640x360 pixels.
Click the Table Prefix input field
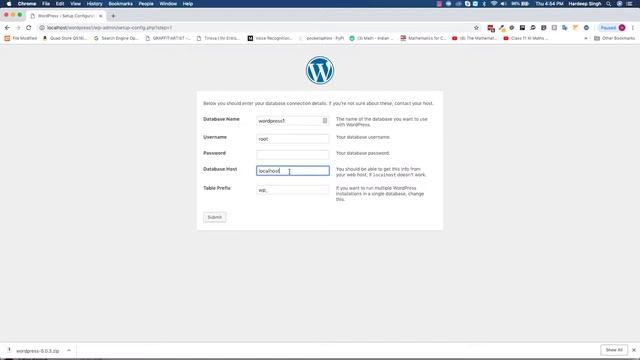pos(293,190)
